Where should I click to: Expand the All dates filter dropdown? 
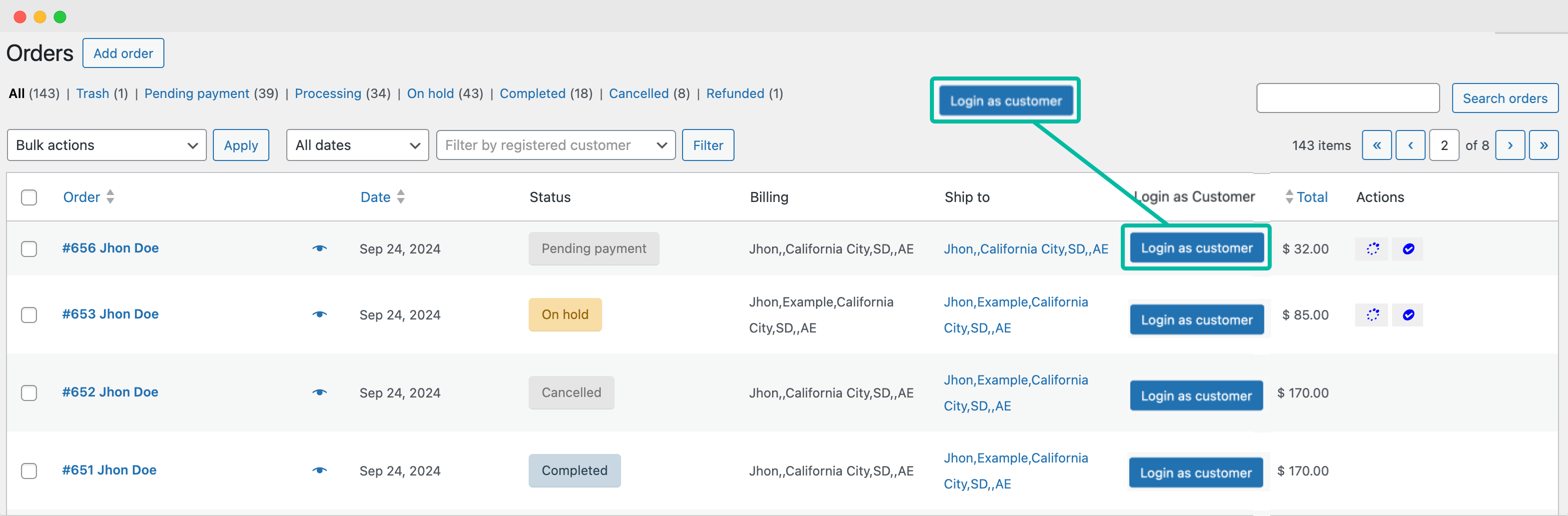357,145
